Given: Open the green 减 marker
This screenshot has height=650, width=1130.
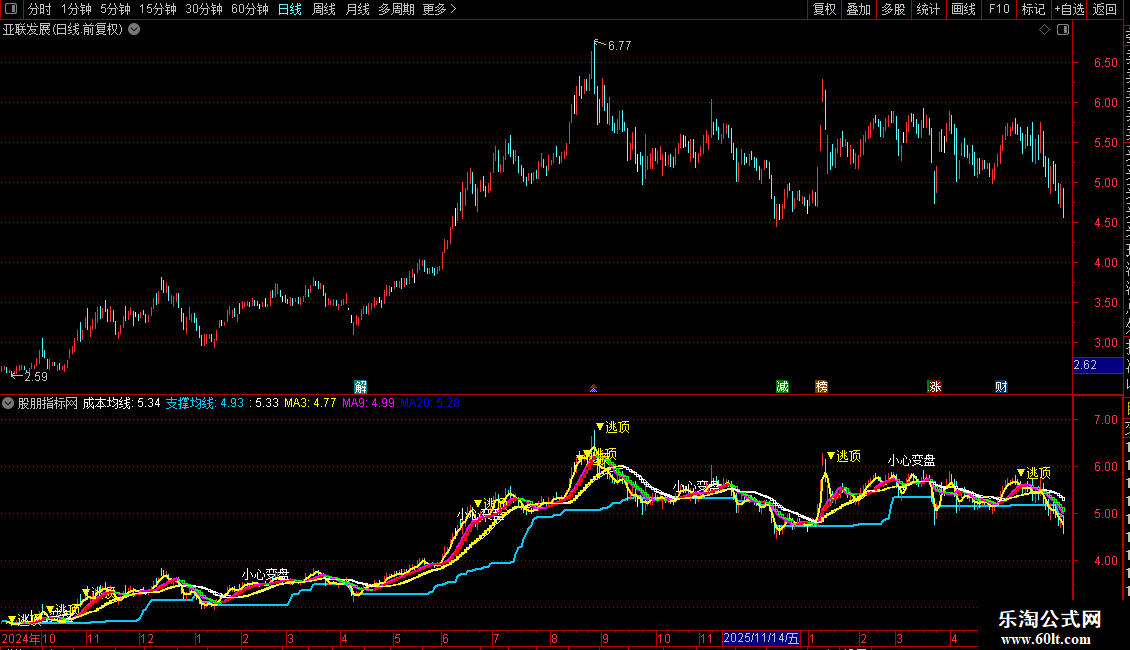Looking at the screenshot, I should (783, 387).
